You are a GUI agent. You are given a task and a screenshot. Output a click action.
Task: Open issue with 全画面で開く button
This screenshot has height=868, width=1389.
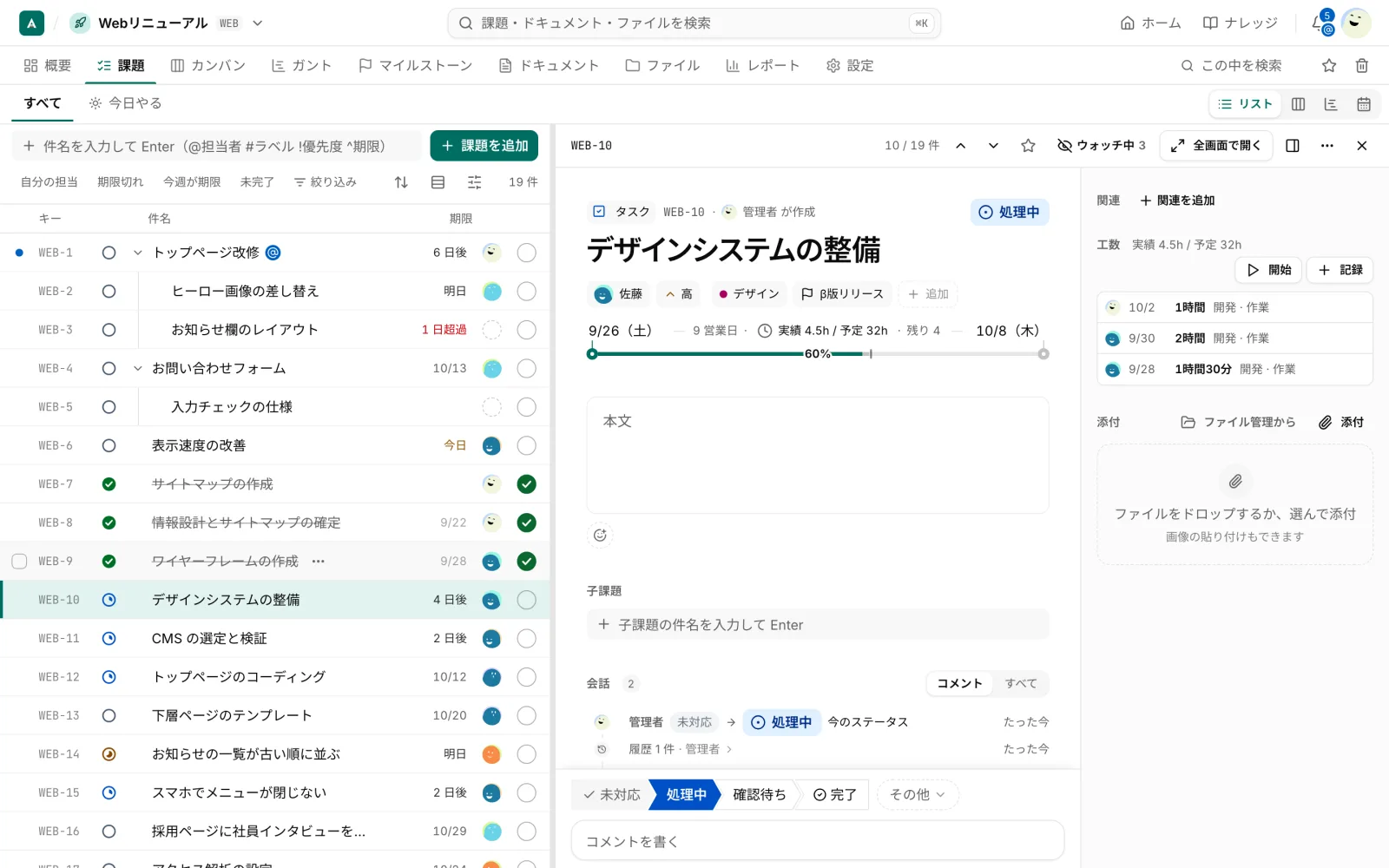1216,146
